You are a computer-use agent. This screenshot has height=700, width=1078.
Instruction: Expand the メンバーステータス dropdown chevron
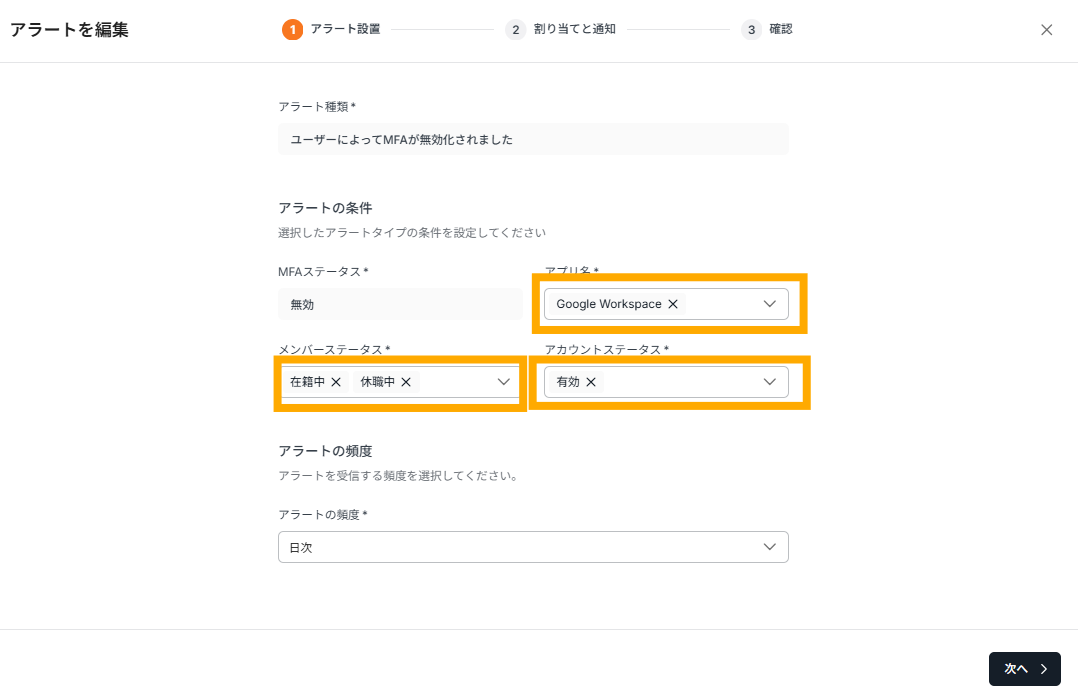pos(504,382)
